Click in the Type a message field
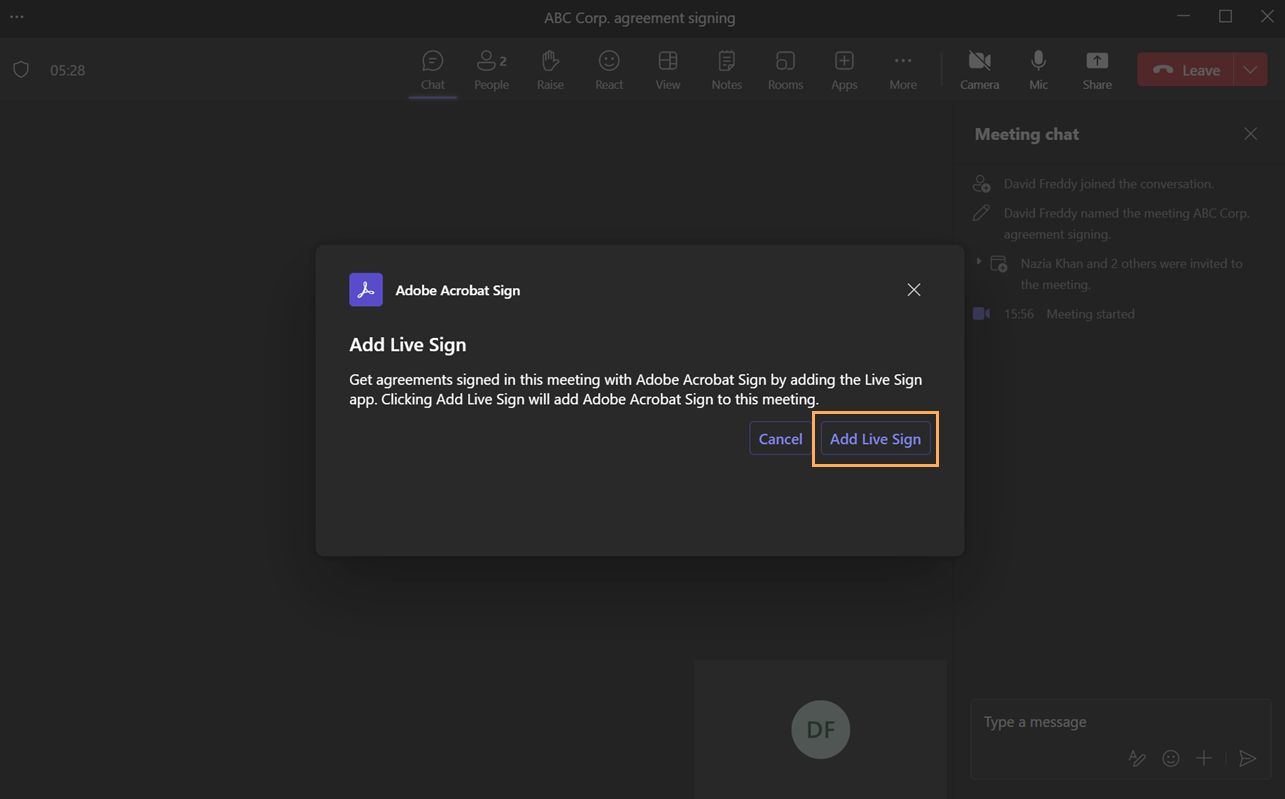Screen dimensions: 1285x799 tap(1120, 722)
